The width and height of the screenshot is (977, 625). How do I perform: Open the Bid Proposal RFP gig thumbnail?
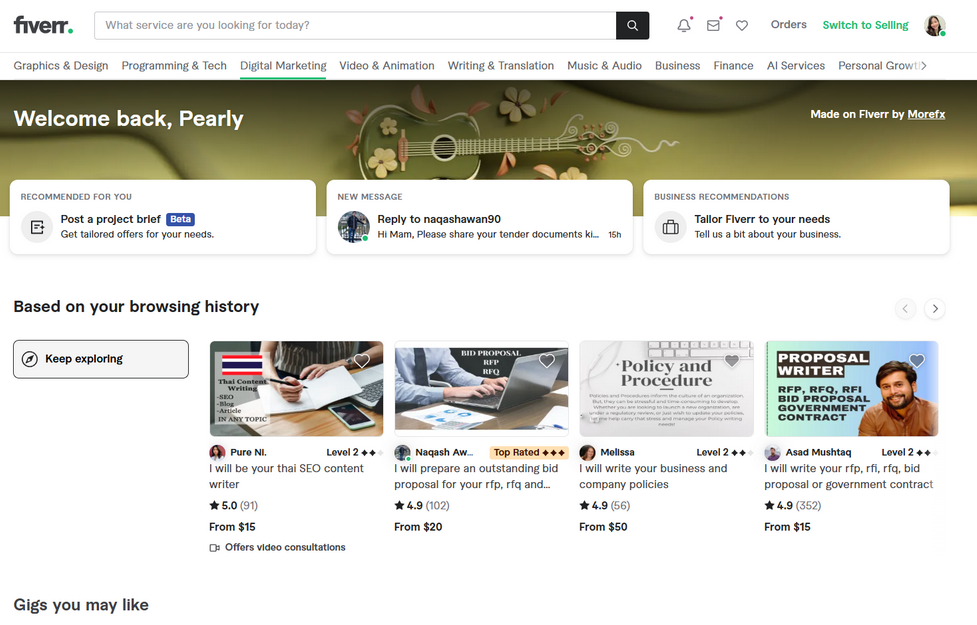(482, 388)
